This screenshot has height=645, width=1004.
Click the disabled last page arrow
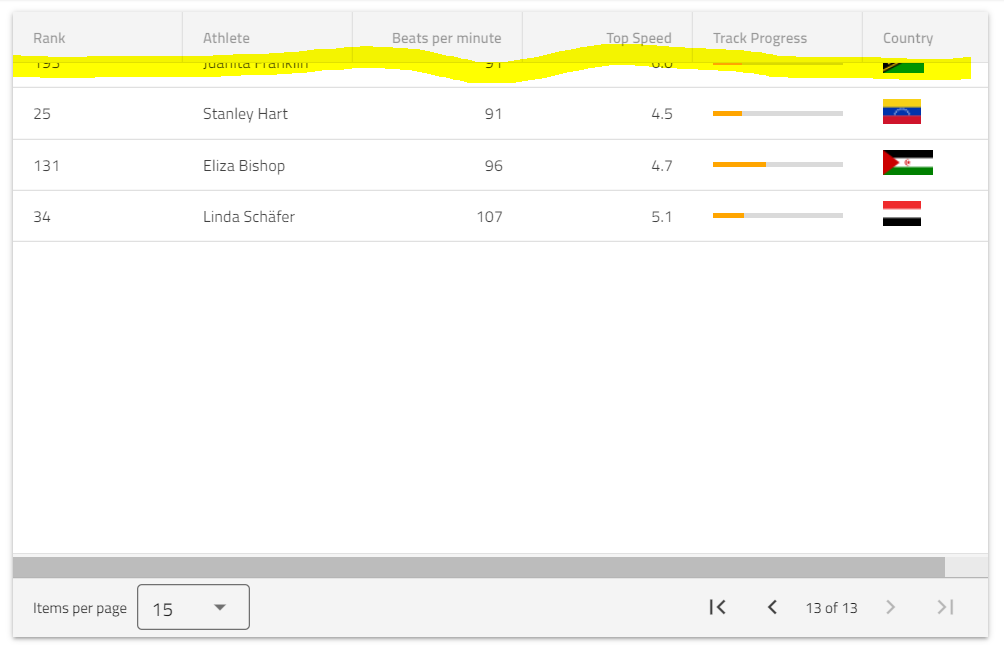[945, 607]
